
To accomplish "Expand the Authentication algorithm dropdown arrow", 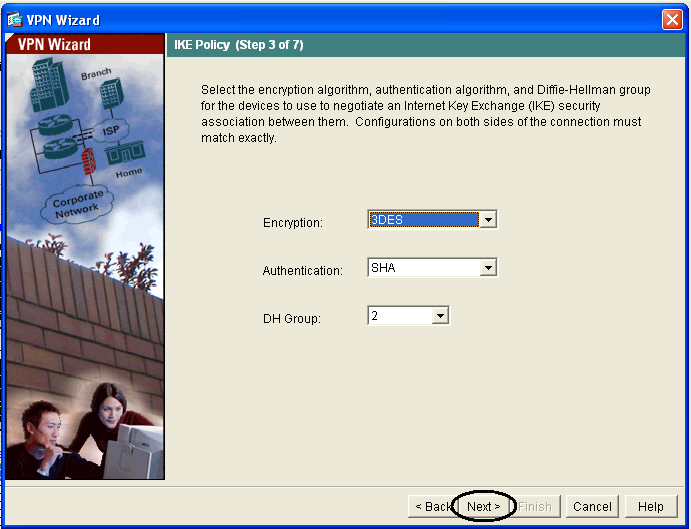I will [x=488, y=268].
